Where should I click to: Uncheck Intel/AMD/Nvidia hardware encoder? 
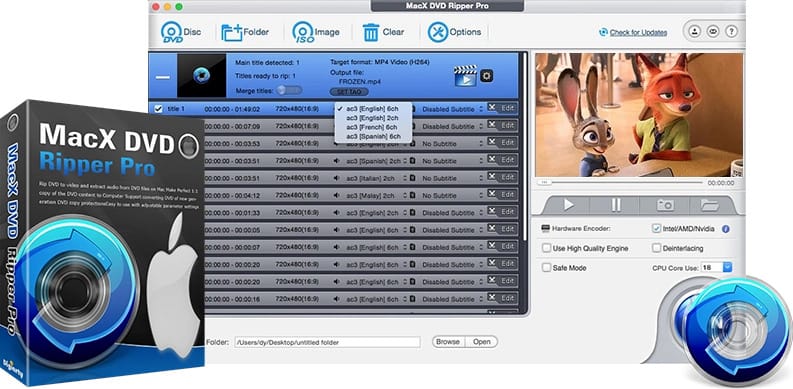coord(656,229)
